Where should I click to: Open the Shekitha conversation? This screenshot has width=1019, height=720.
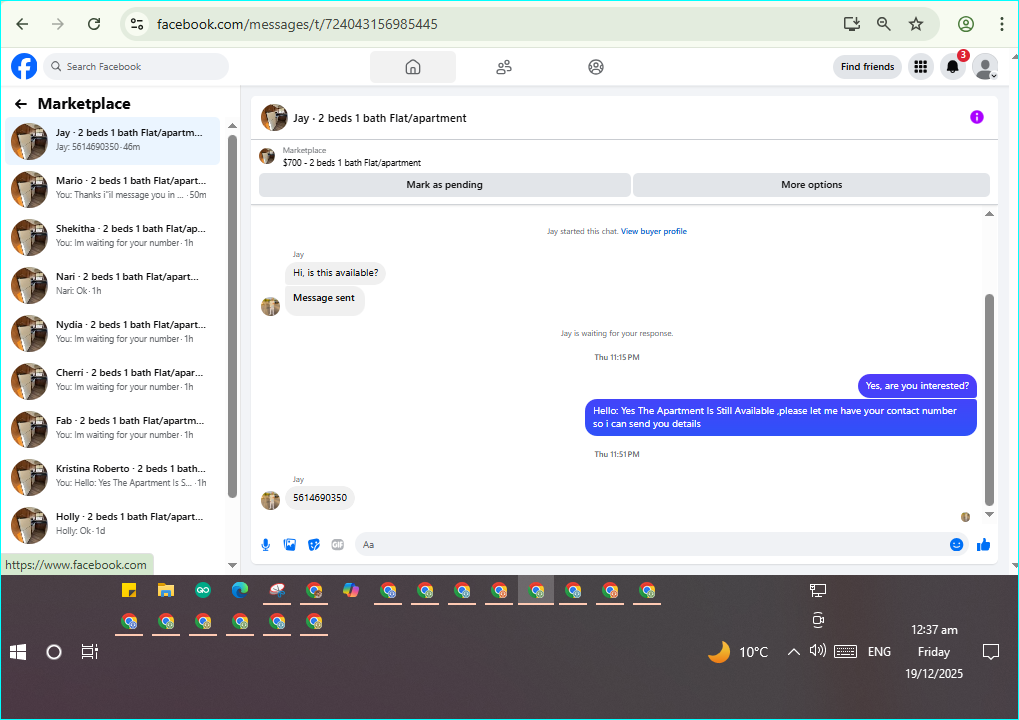coord(112,237)
